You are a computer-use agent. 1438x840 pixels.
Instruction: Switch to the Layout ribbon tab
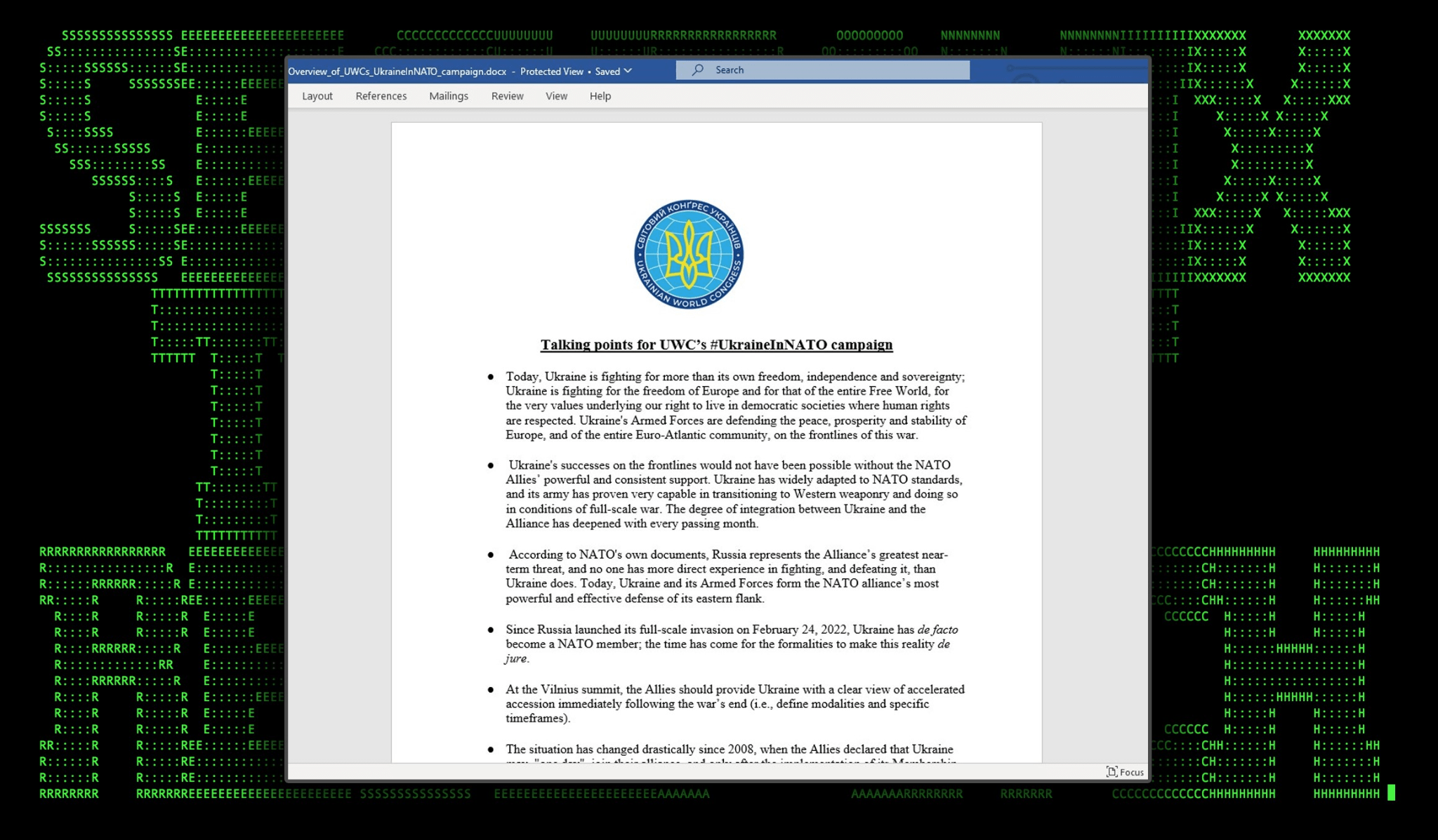pos(317,96)
